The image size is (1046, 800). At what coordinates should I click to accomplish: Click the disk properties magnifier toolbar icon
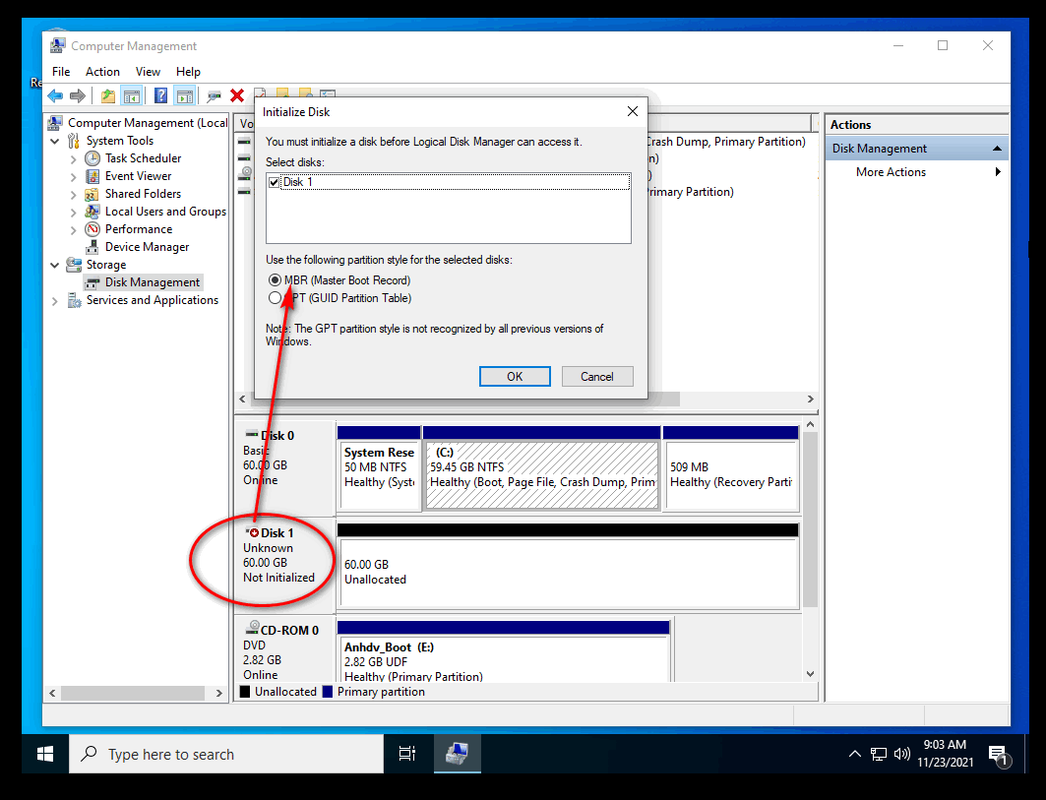coord(214,96)
